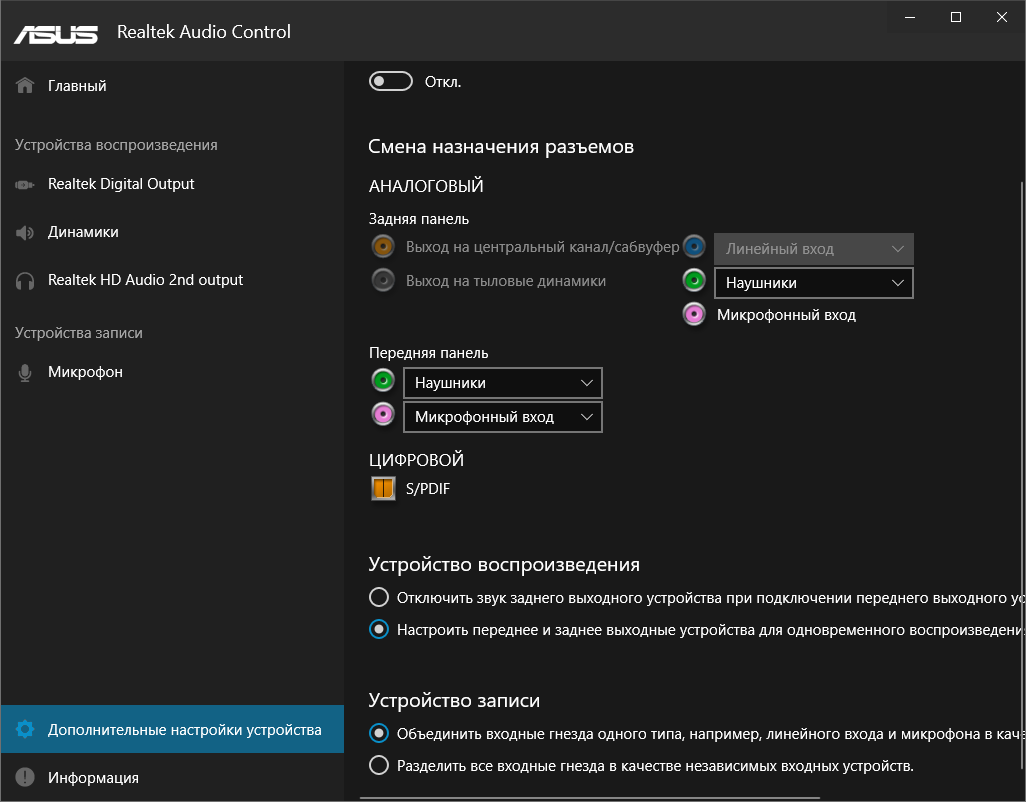This screenshot has height=802, width=1026.
Task: Expand the Микрофонный вход dropdown
Action: pyautogui.click(x=502, y=417)
